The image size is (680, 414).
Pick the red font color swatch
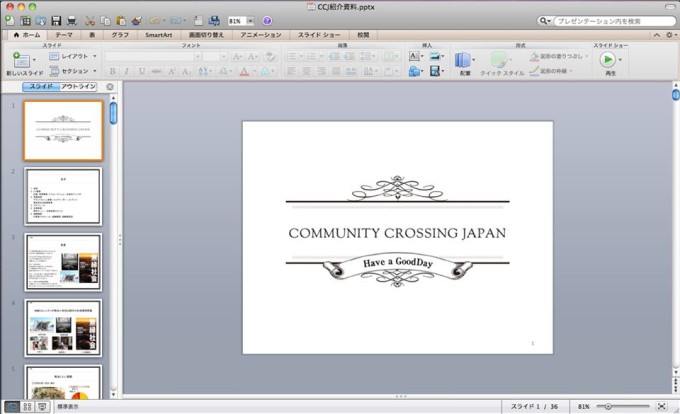point(244,71)
